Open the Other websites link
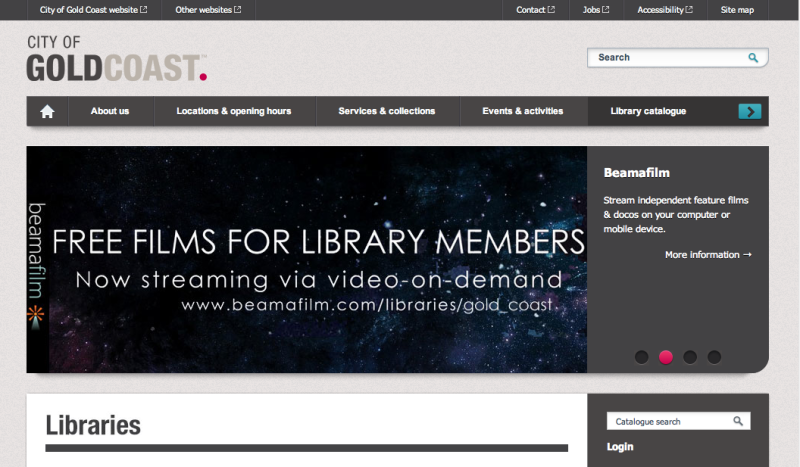This screenshot has width=800, height=467. pos(208,10)
